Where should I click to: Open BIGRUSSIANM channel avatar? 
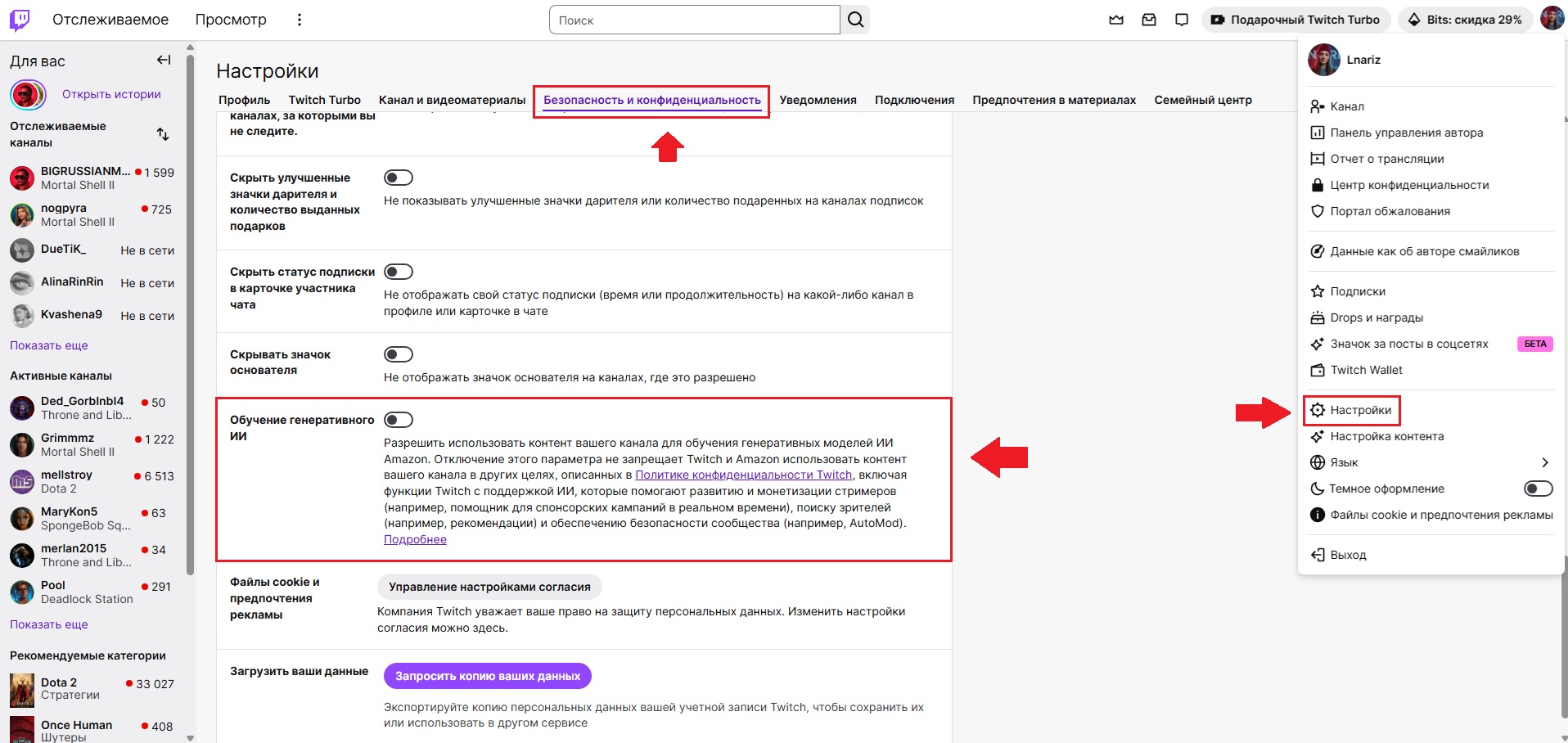click(x=22, y=178)
